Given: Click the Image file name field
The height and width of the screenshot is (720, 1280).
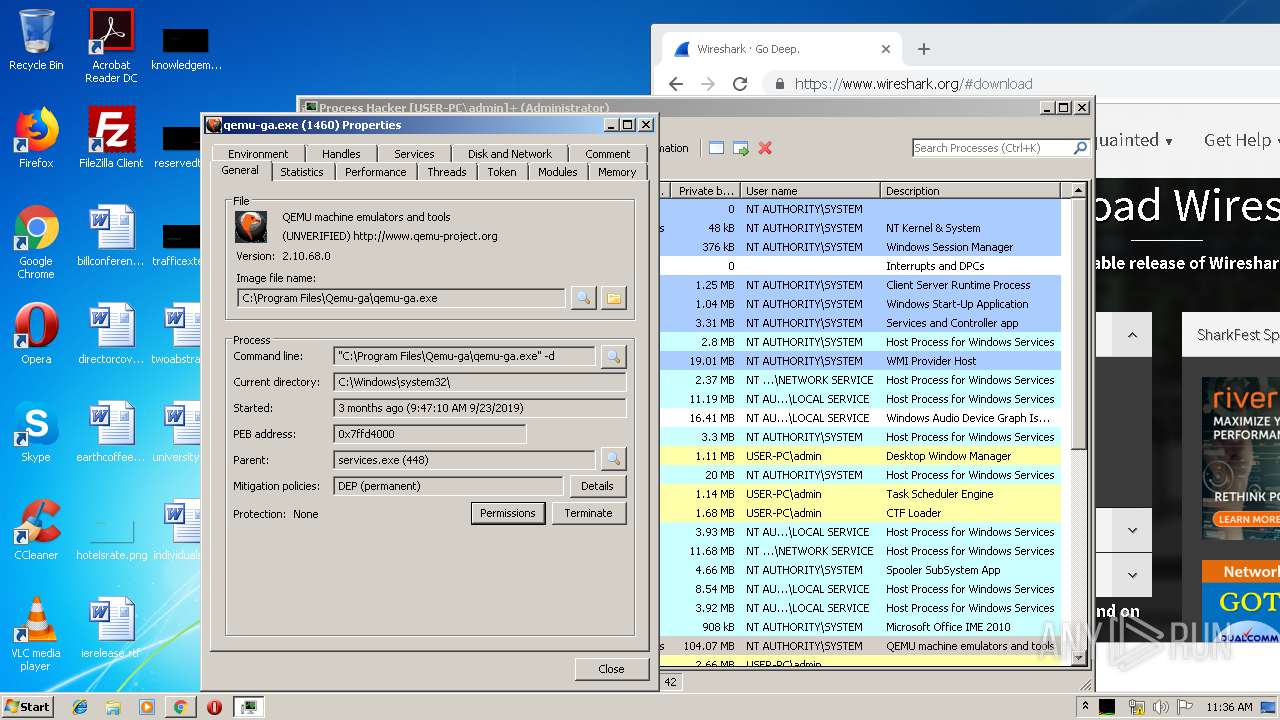Looking at the screenshot, I should point(401,298).
